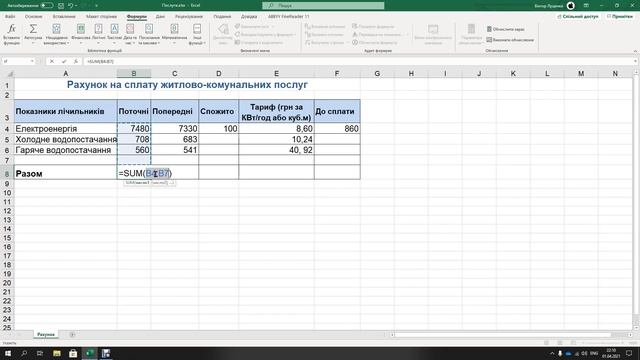Cancel the formula entry with X icon
Screen dimensions: 640x360
(52, 61)
